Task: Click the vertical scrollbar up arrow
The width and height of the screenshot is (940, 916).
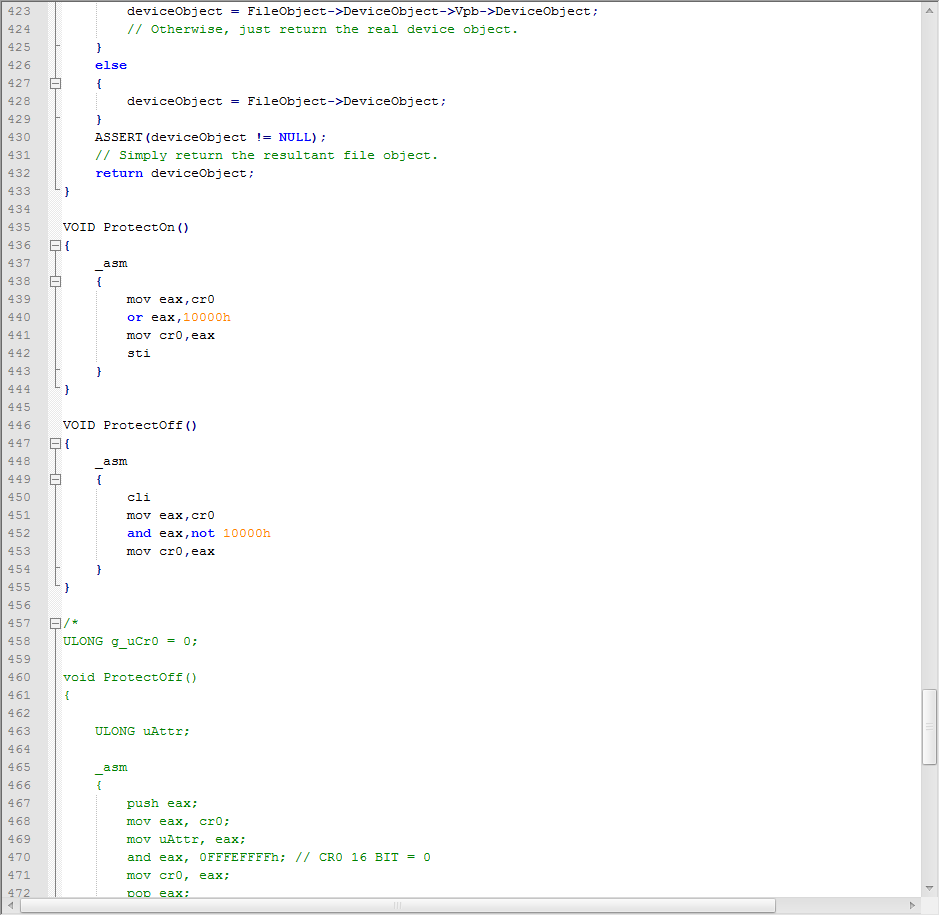Action: (930, 9)
